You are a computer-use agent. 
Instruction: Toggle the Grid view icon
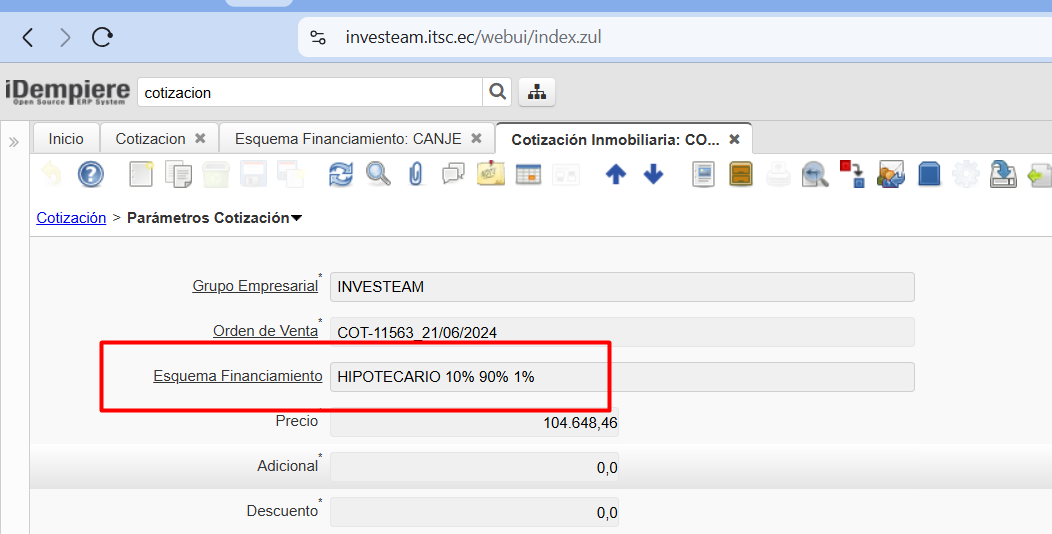point(528,175)
